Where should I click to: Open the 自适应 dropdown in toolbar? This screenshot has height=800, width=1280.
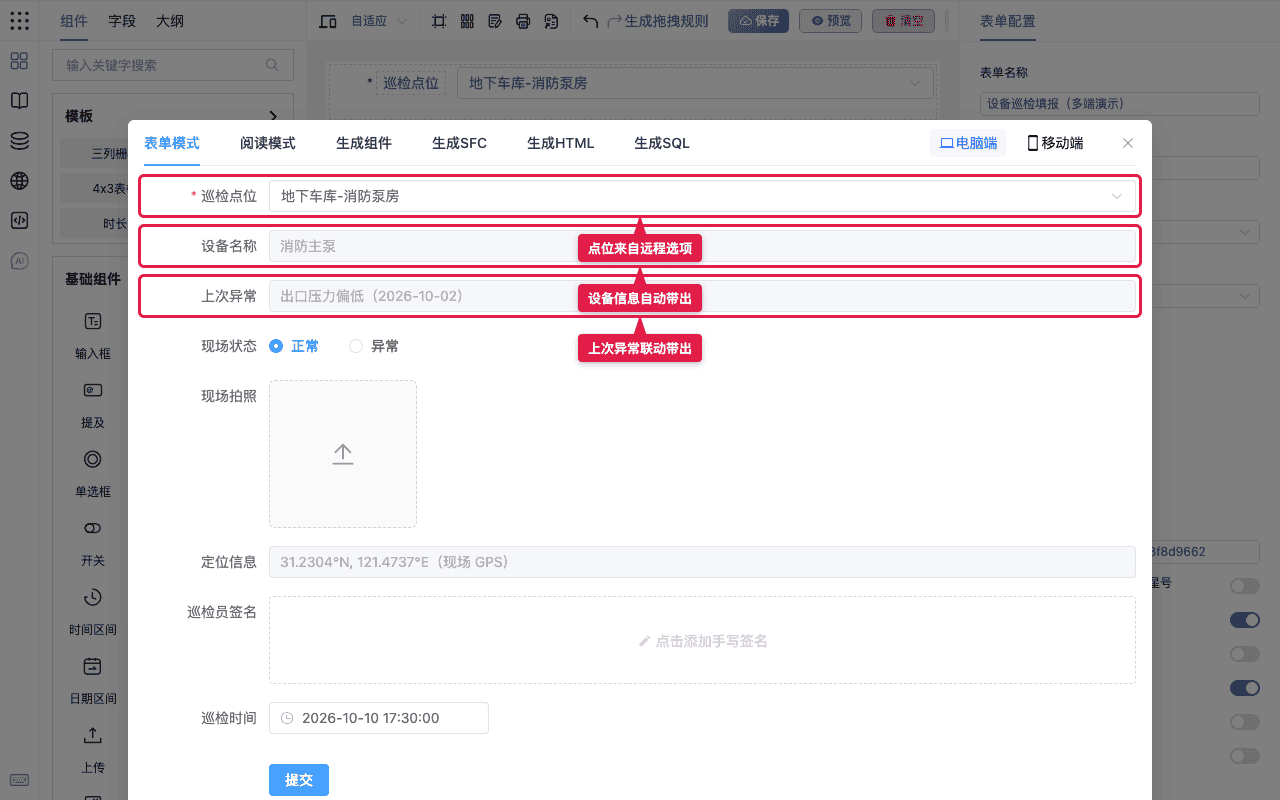[x=379, y=21]
